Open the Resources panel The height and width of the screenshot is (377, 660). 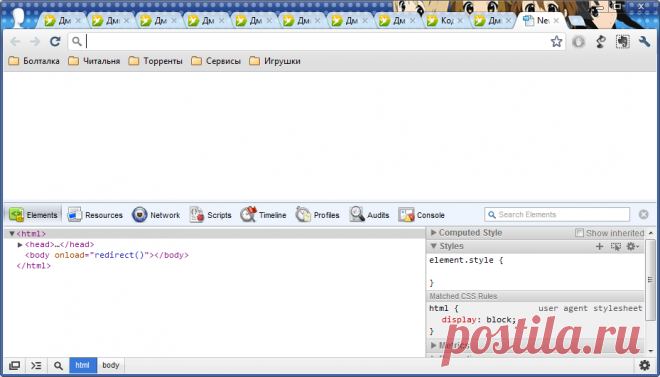pos(95,215)
